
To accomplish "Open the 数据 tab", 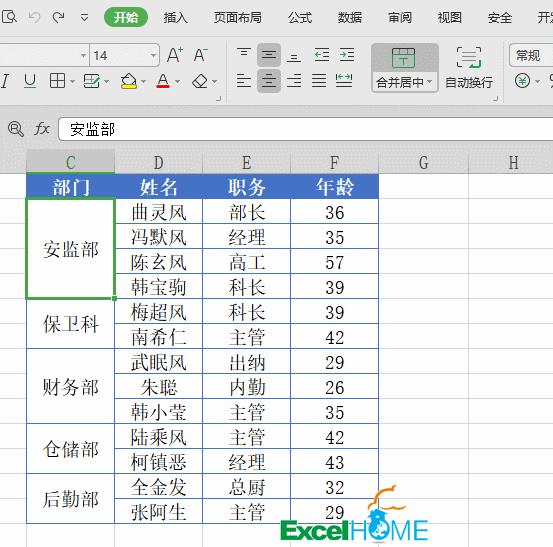I will click(350, 17).
